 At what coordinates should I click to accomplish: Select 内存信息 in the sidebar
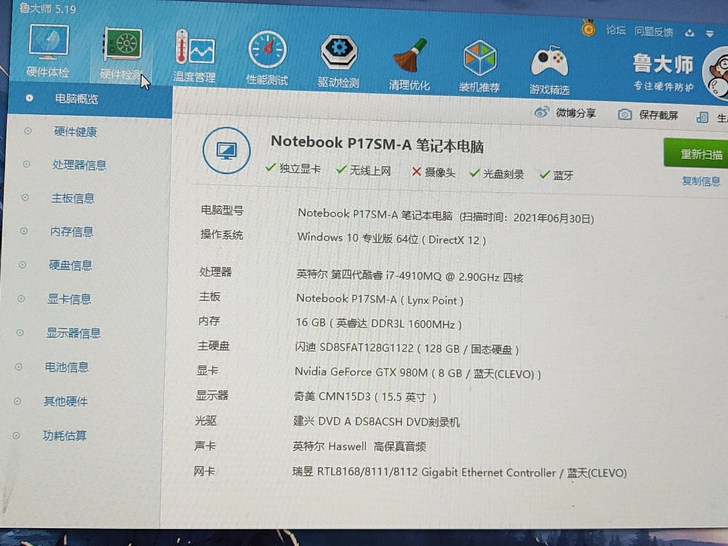pos(72,231)
